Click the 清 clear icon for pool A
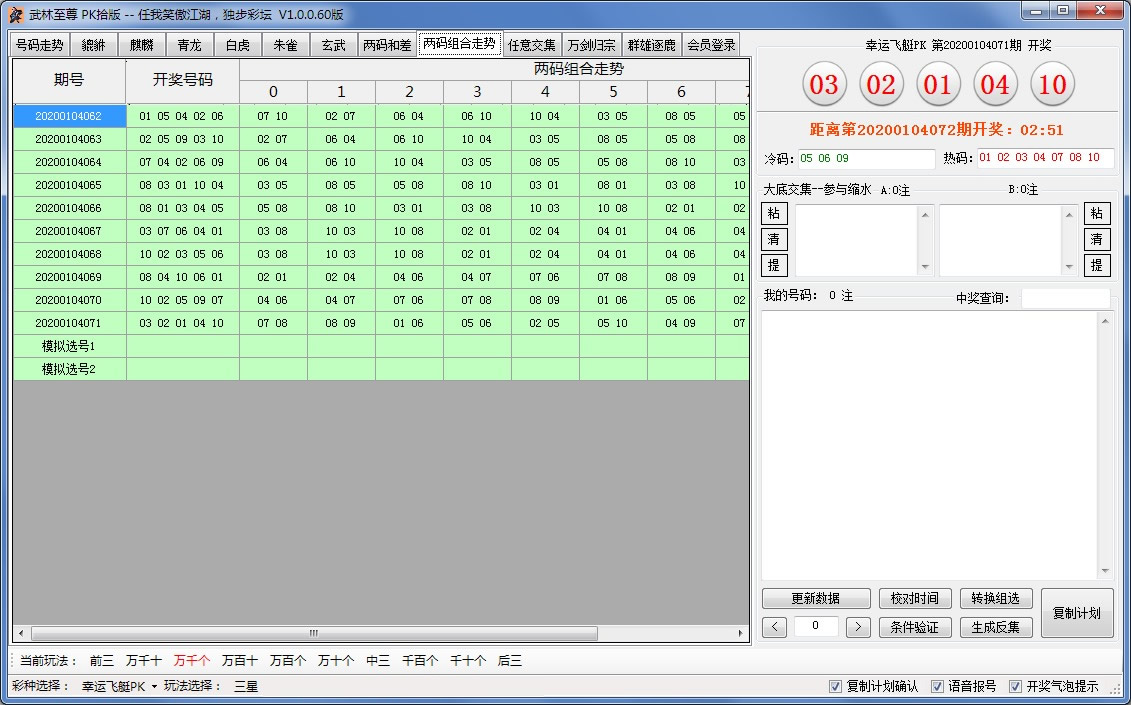The width and height of the screenshot is (1131, 705). (774, 239)
